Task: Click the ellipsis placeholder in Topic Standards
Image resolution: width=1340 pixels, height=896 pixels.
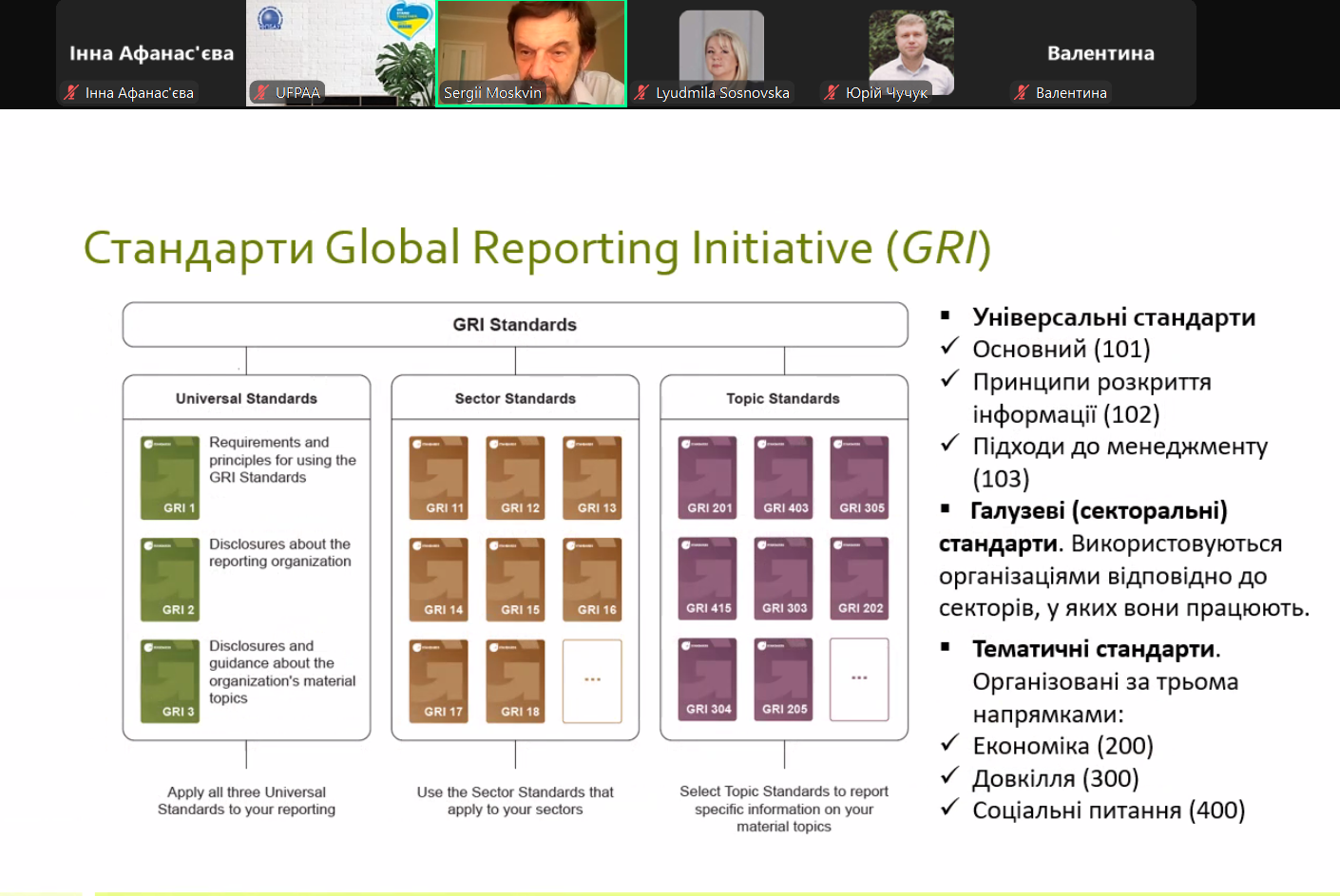Action: click(x=859, y=679)
